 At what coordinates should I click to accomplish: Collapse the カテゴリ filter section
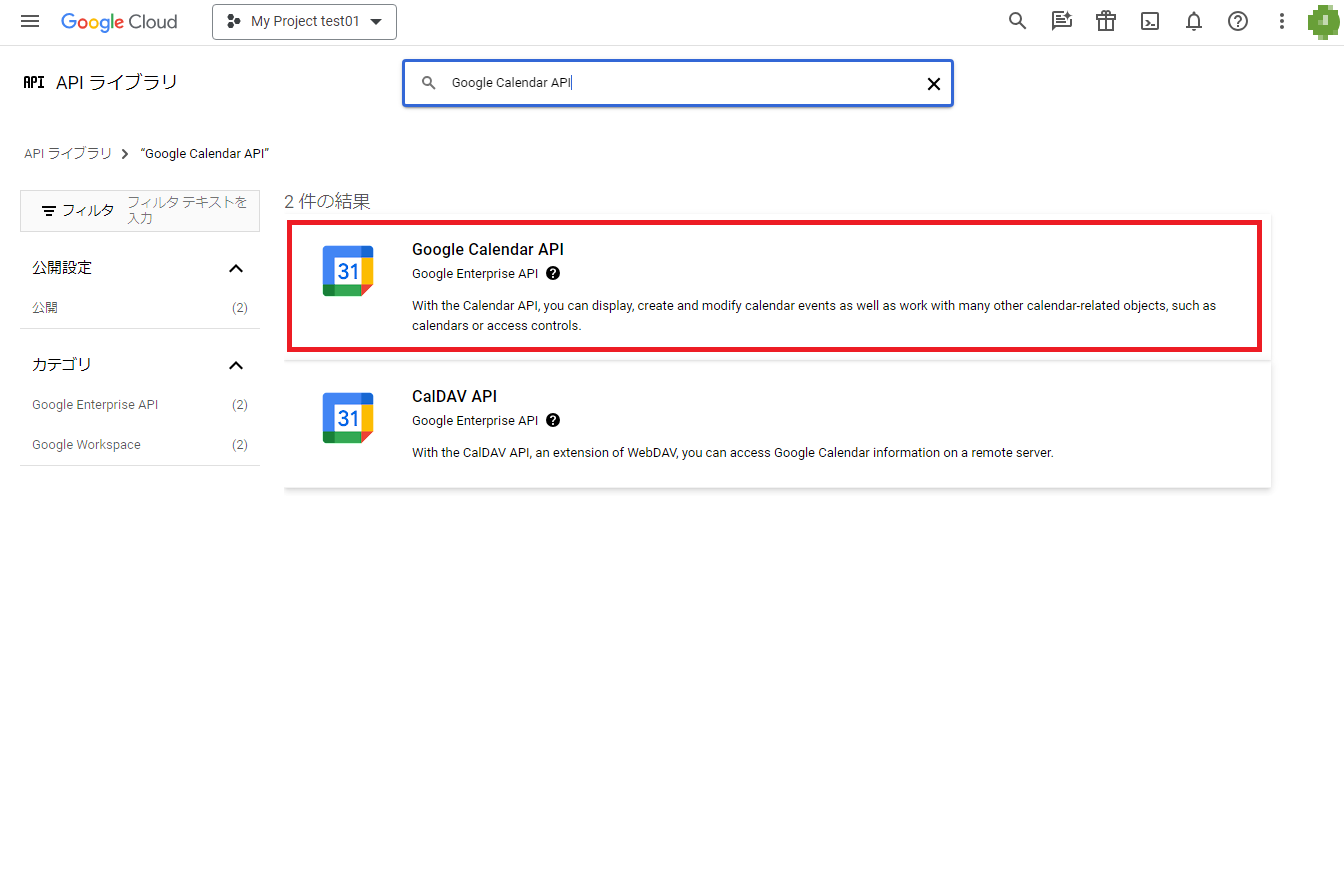point(236,365)
